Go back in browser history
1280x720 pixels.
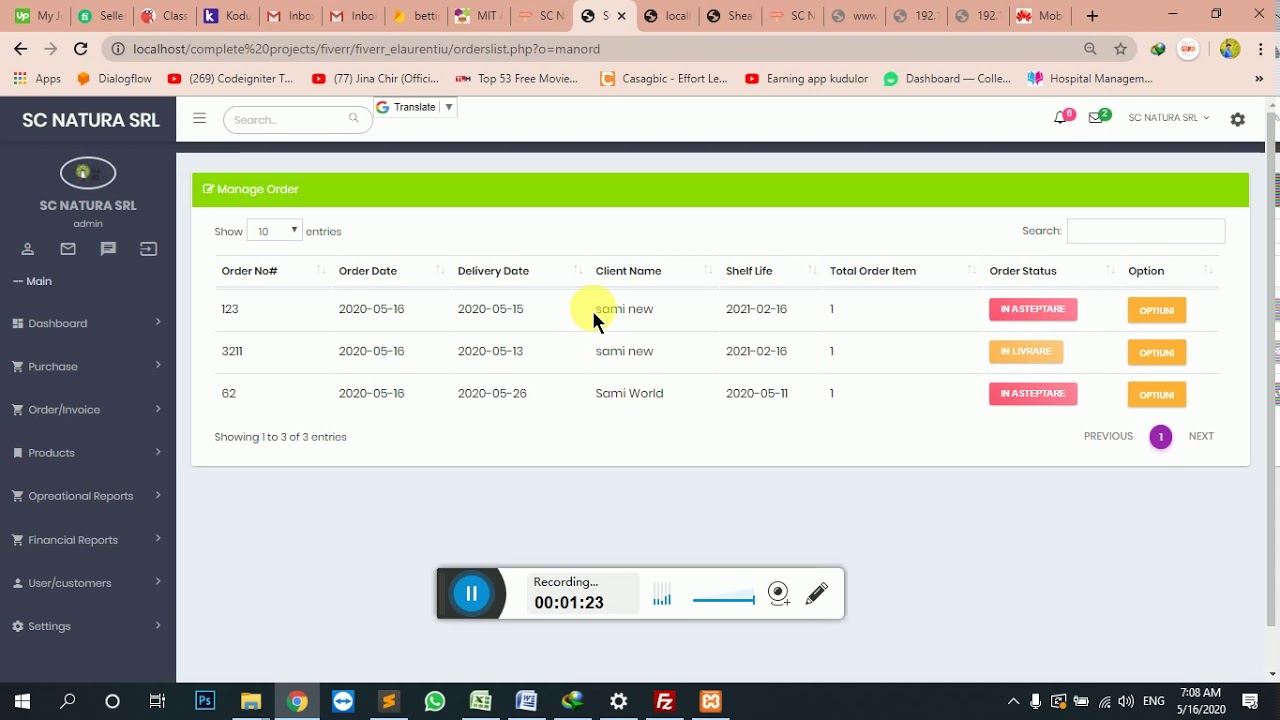pyautogui.click(x=21, y=48)
